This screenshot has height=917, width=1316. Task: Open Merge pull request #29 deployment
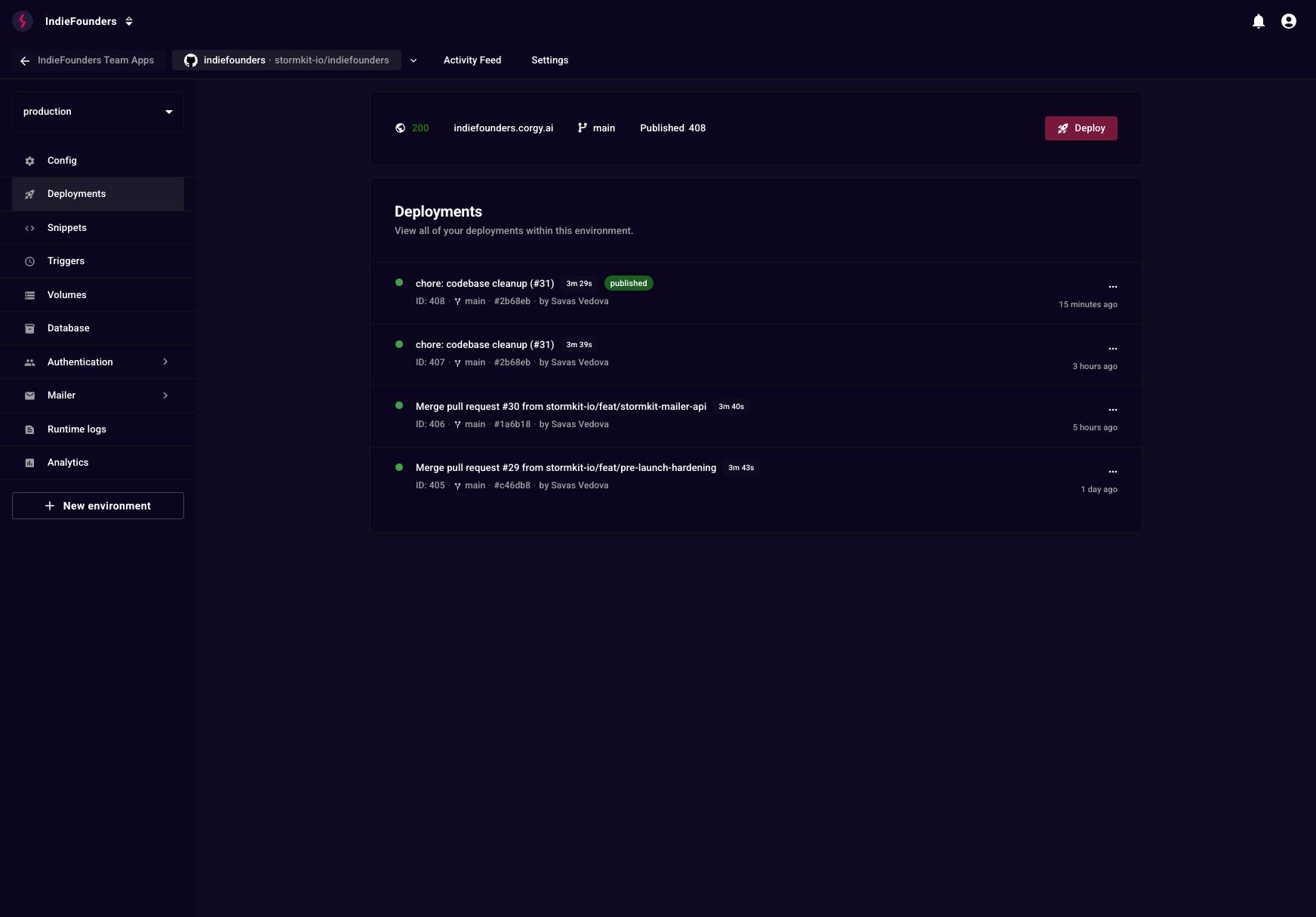tap(566, 468)
